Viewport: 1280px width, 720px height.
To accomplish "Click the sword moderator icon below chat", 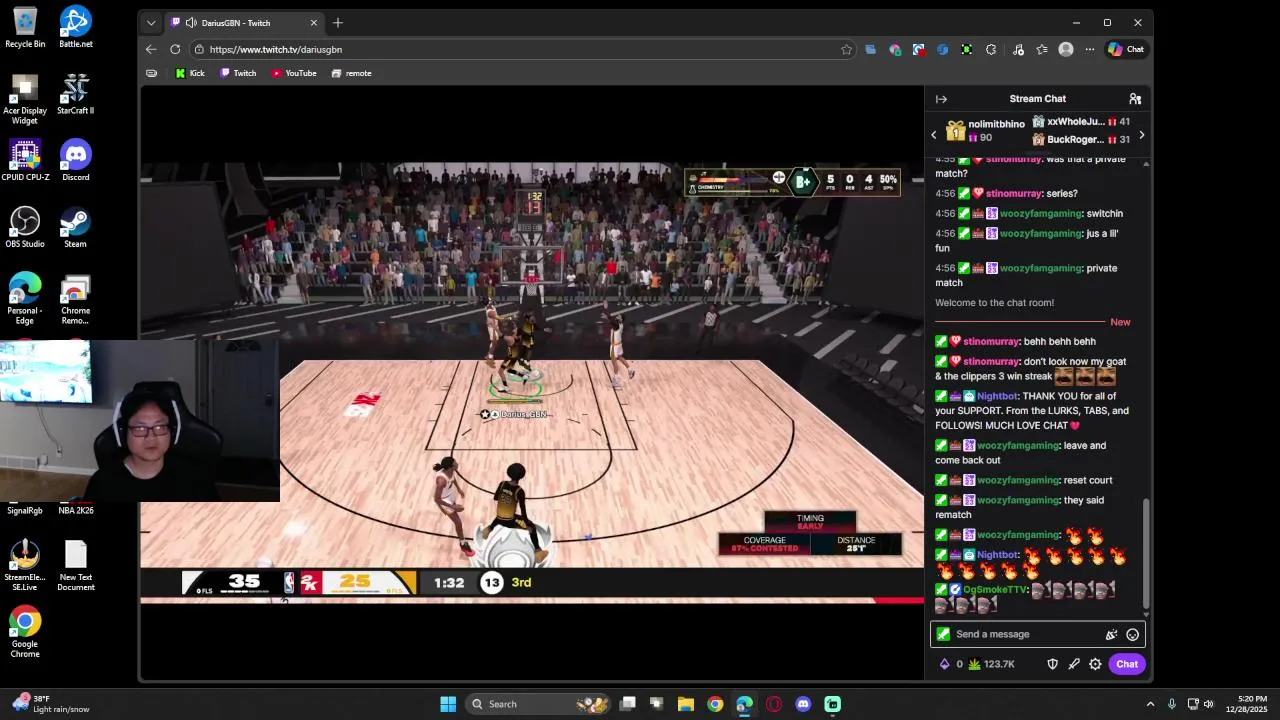I will point(1074,664).
